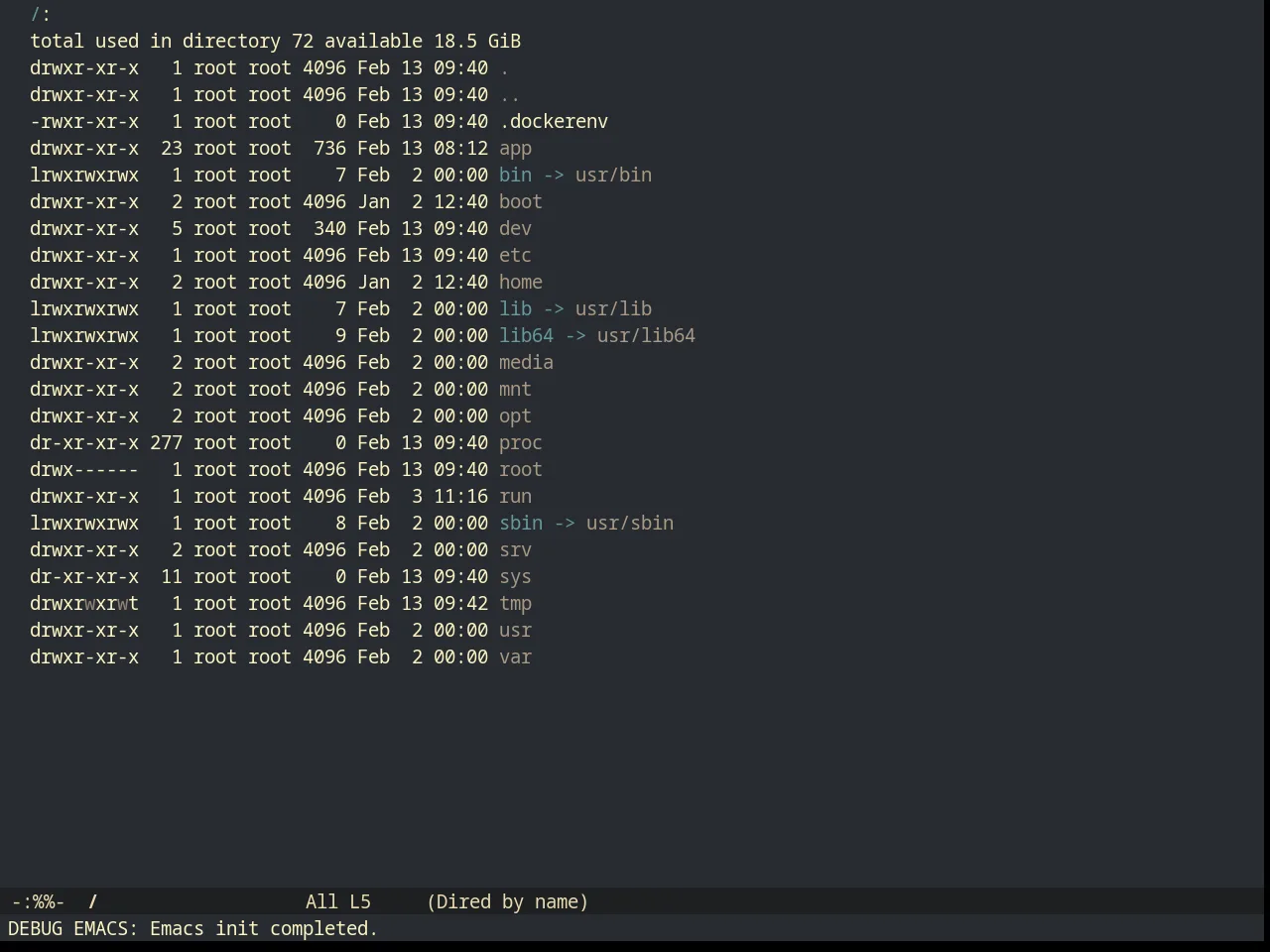The image size is (1270, 952).
Task: Click 'available 18.5 GiB' text
Action: (x=423, y=42)
